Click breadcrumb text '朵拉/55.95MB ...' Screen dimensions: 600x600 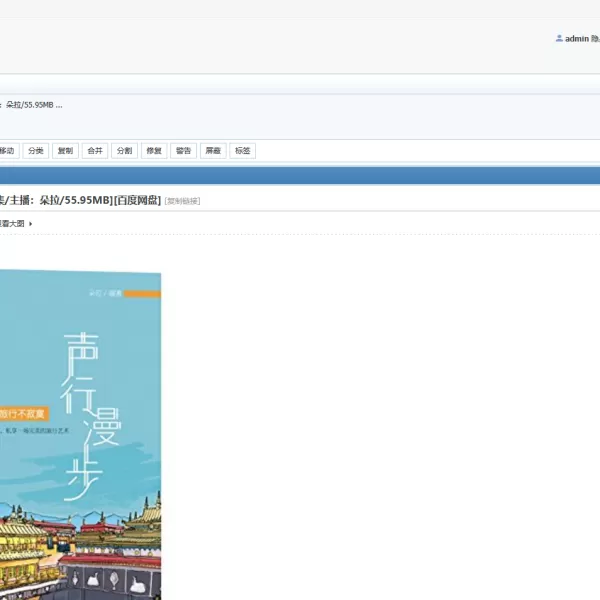(34, 105)
